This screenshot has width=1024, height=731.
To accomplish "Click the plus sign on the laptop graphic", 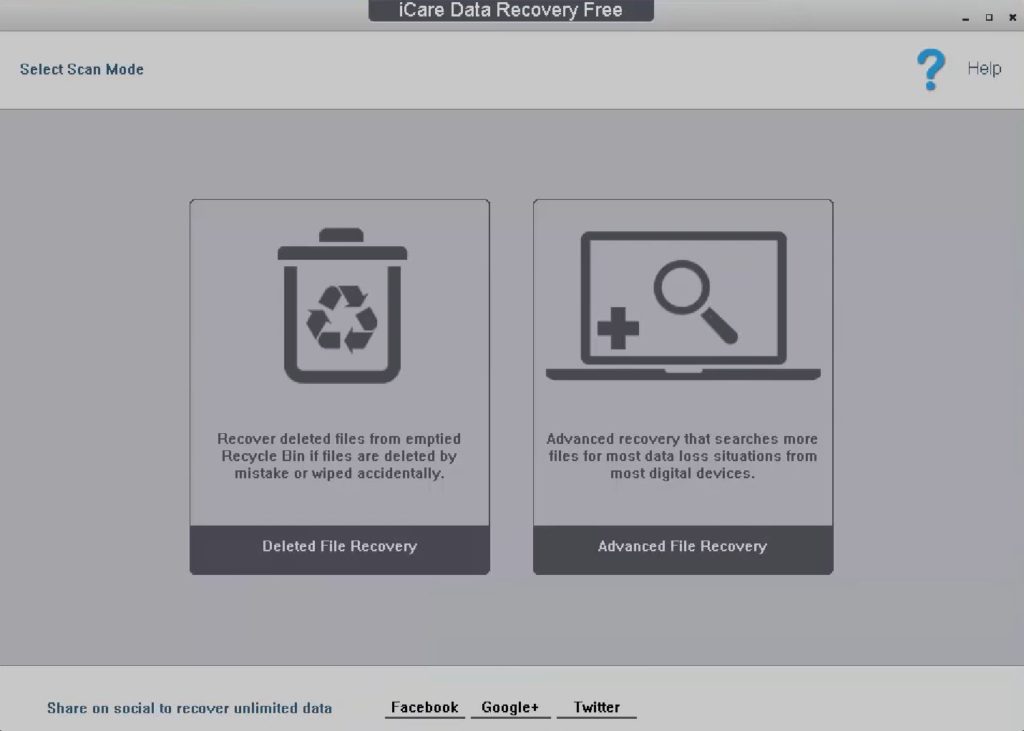I will 620,327.
